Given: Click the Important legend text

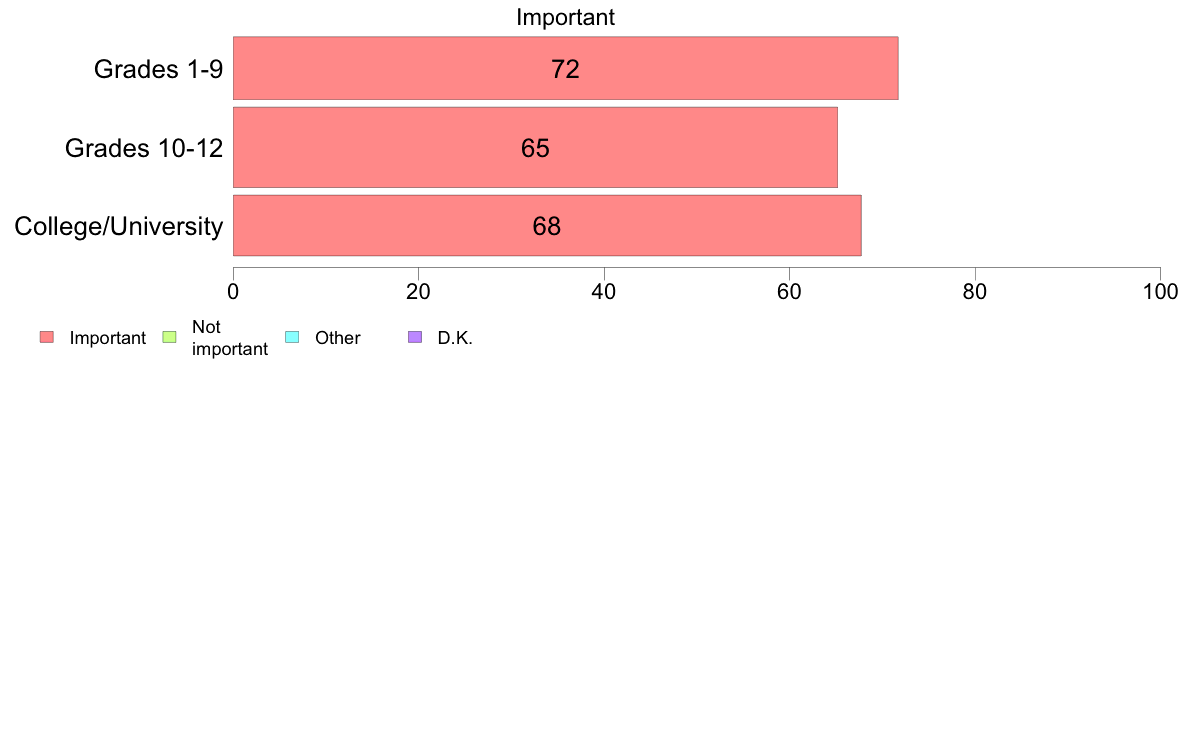Looking at the screenshot, I should click(x=108, y=338).
